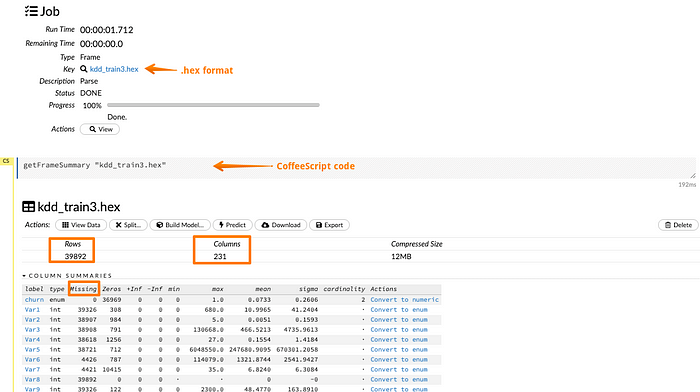Click Convert to enum for Var4
The height and width of the screenshot is (392, 700).
click(x=399, y=339)
